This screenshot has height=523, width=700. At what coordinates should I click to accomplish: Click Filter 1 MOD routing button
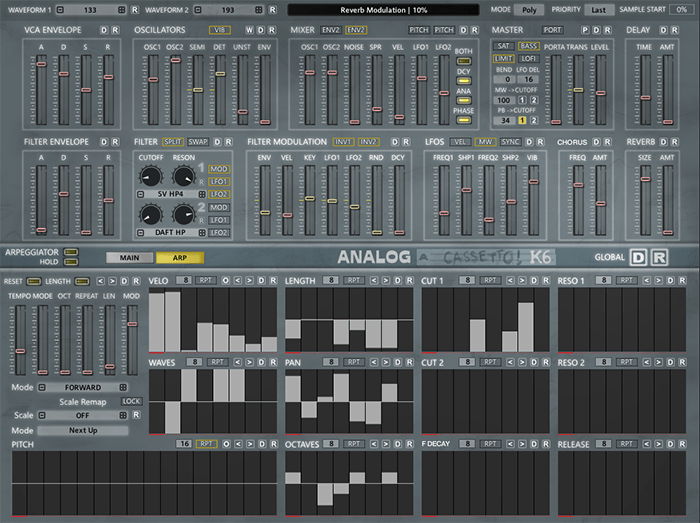[x=219, y=169]
